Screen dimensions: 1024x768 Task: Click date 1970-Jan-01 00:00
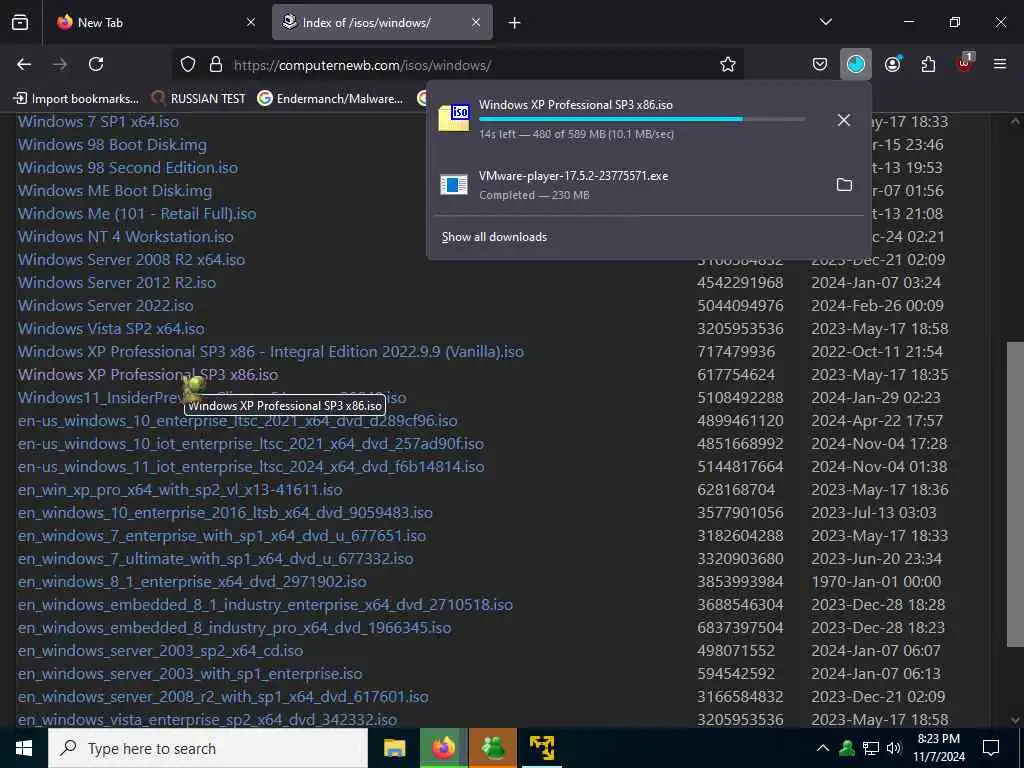click(876, 582)
